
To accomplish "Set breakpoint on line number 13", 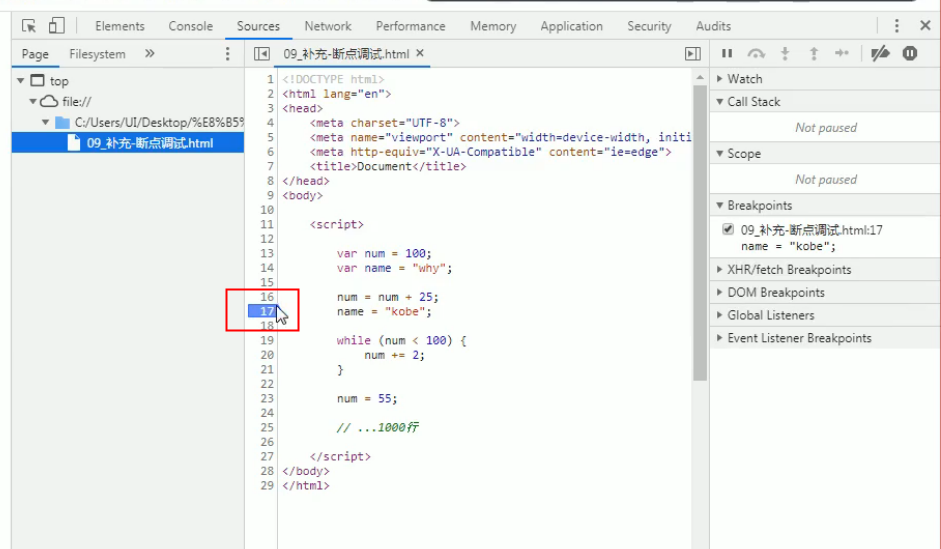I will (267, 253).
